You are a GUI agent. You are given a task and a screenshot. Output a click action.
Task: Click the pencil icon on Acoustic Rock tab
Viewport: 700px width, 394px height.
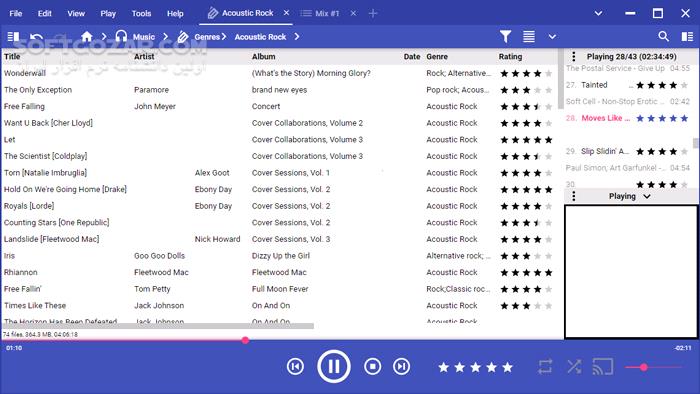point(213,13)
